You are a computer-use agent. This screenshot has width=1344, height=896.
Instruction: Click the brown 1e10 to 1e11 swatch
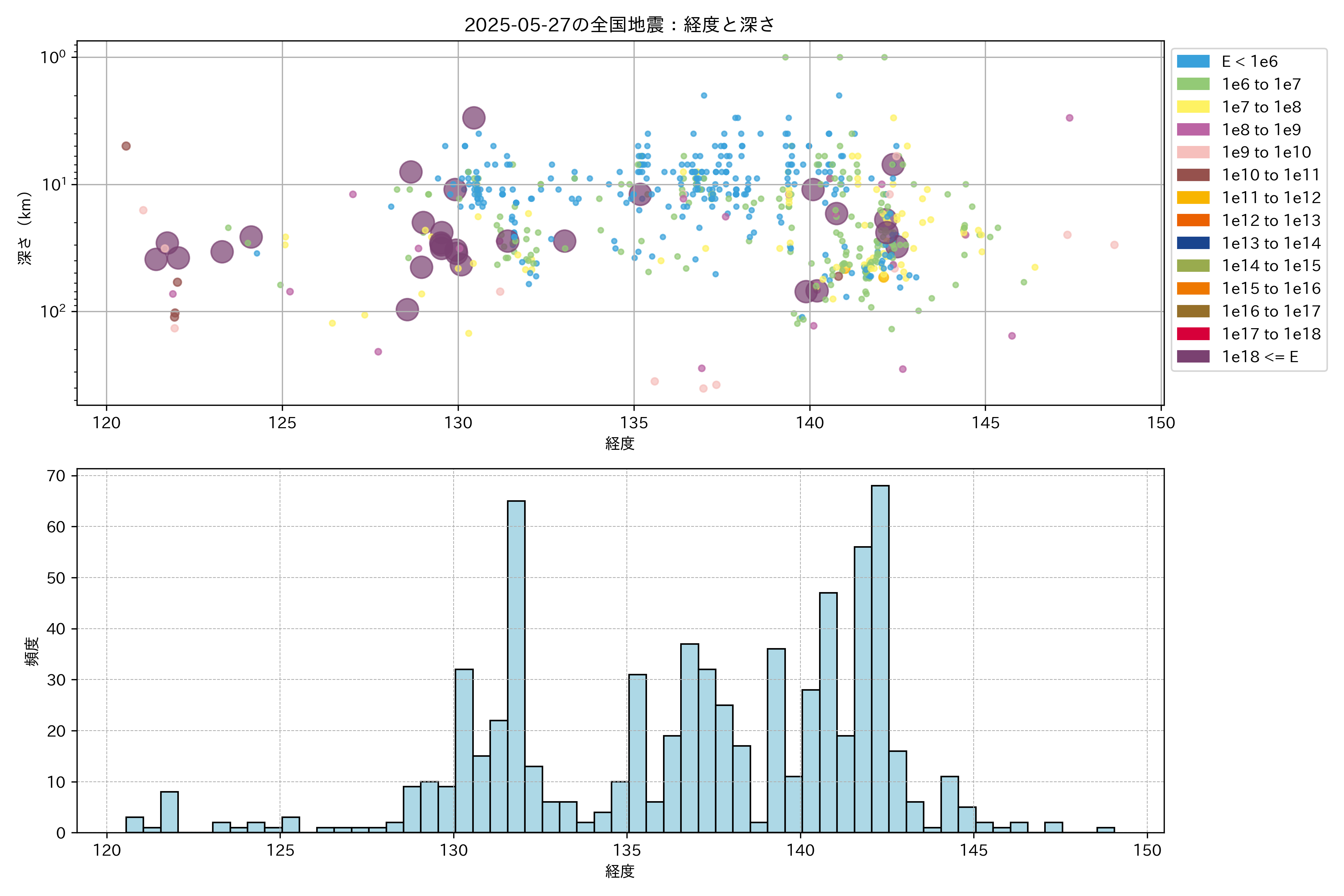[x=1192, y=175]
